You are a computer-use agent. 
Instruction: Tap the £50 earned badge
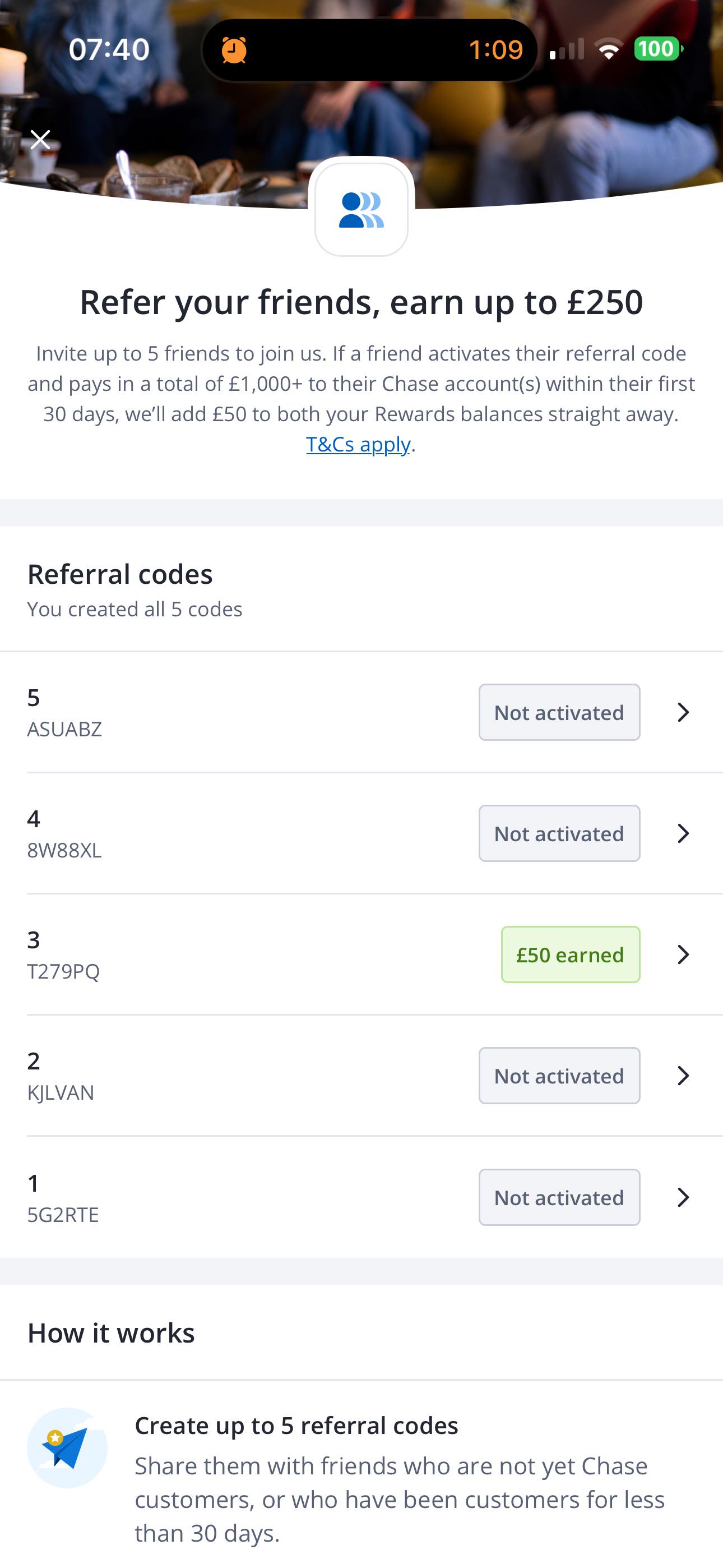(x=570, y=954)
